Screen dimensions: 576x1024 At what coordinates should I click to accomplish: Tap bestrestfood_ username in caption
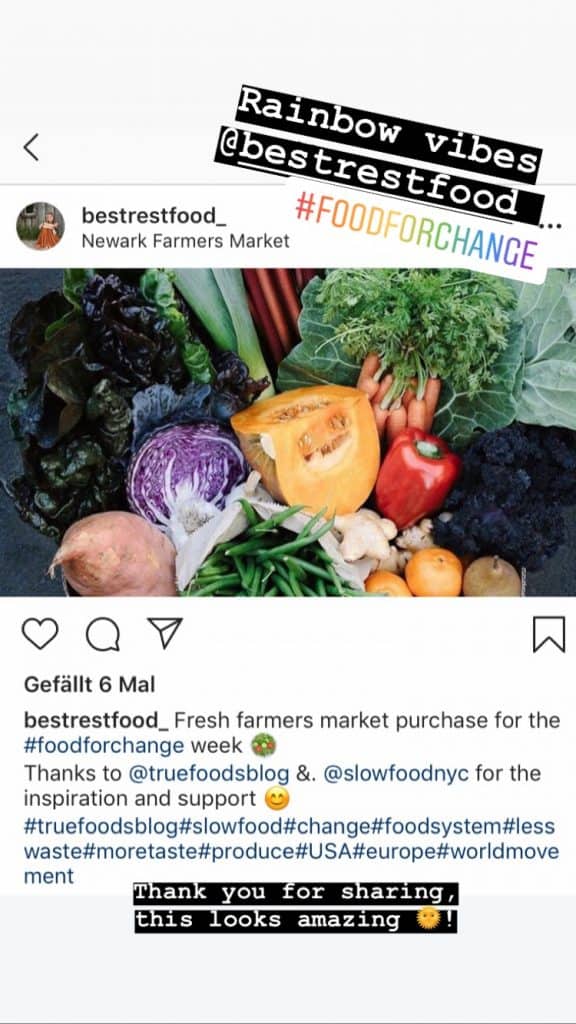coord(96,720)
